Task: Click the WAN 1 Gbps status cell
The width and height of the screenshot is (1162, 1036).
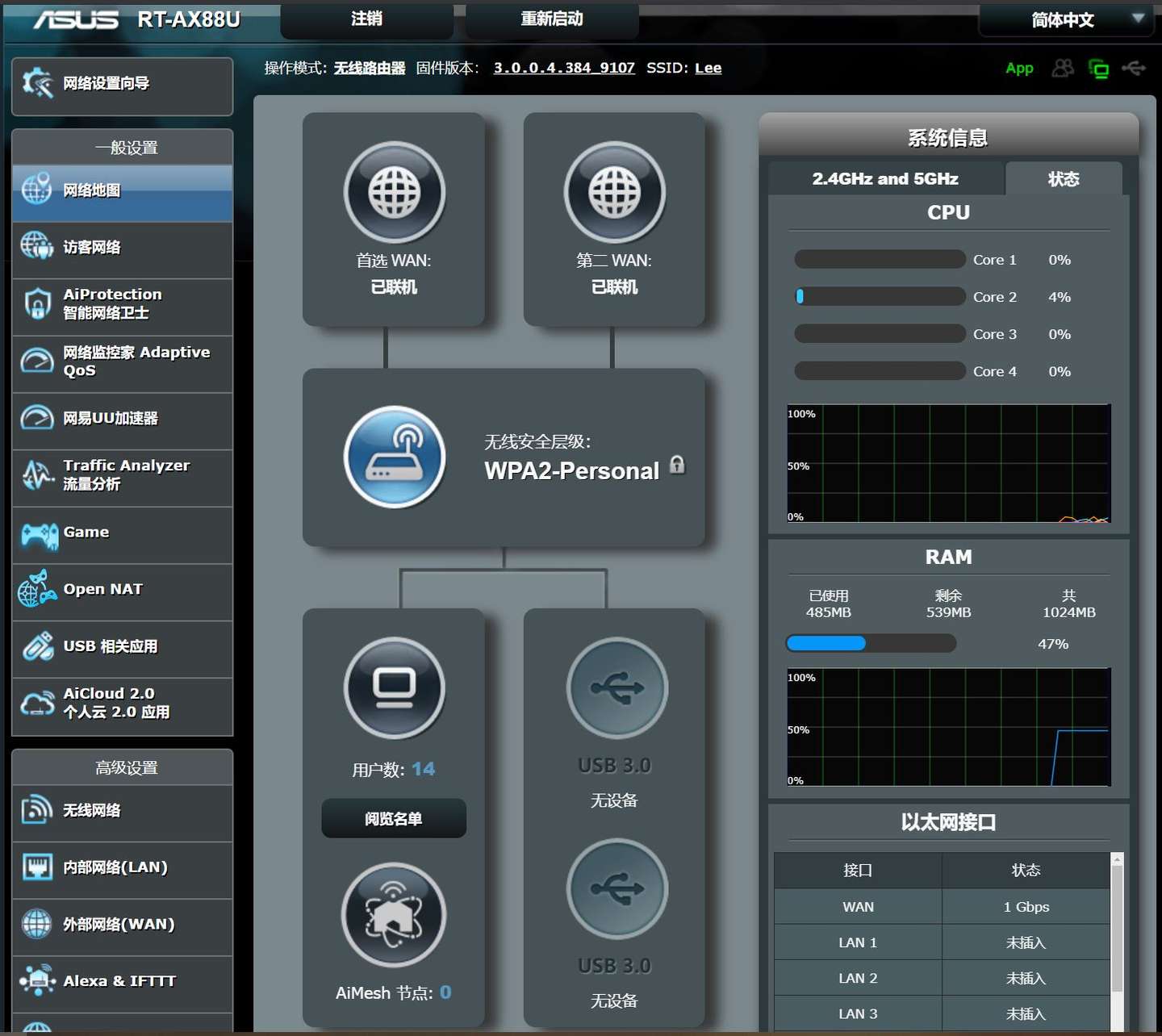Action: click(1026, 907)
